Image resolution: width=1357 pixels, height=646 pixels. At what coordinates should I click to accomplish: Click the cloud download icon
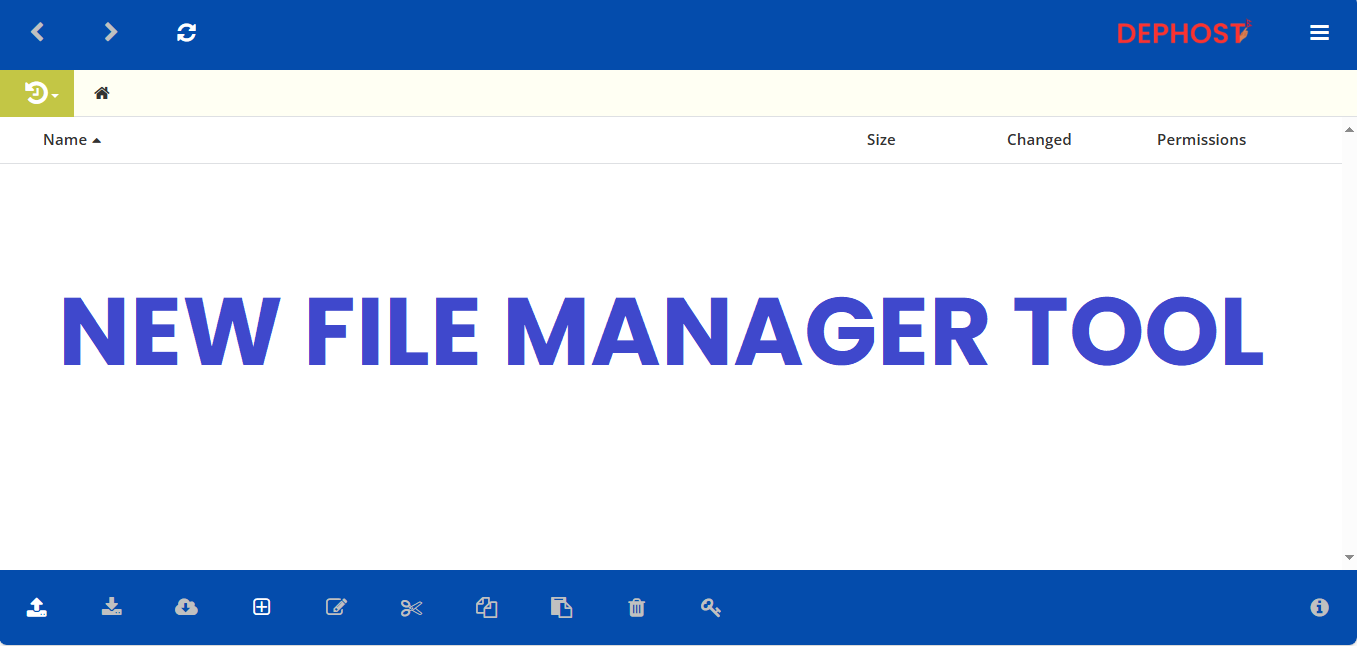coord(186,607)
